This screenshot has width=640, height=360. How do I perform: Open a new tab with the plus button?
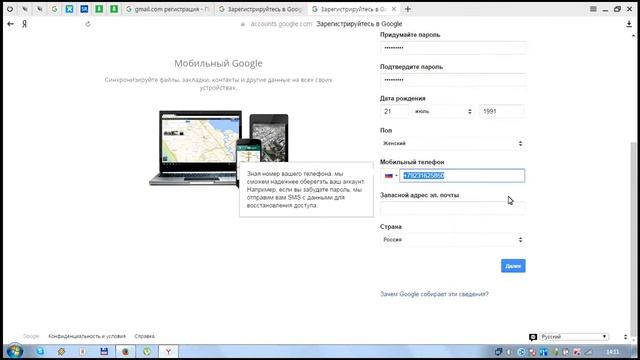coord(407,9)
